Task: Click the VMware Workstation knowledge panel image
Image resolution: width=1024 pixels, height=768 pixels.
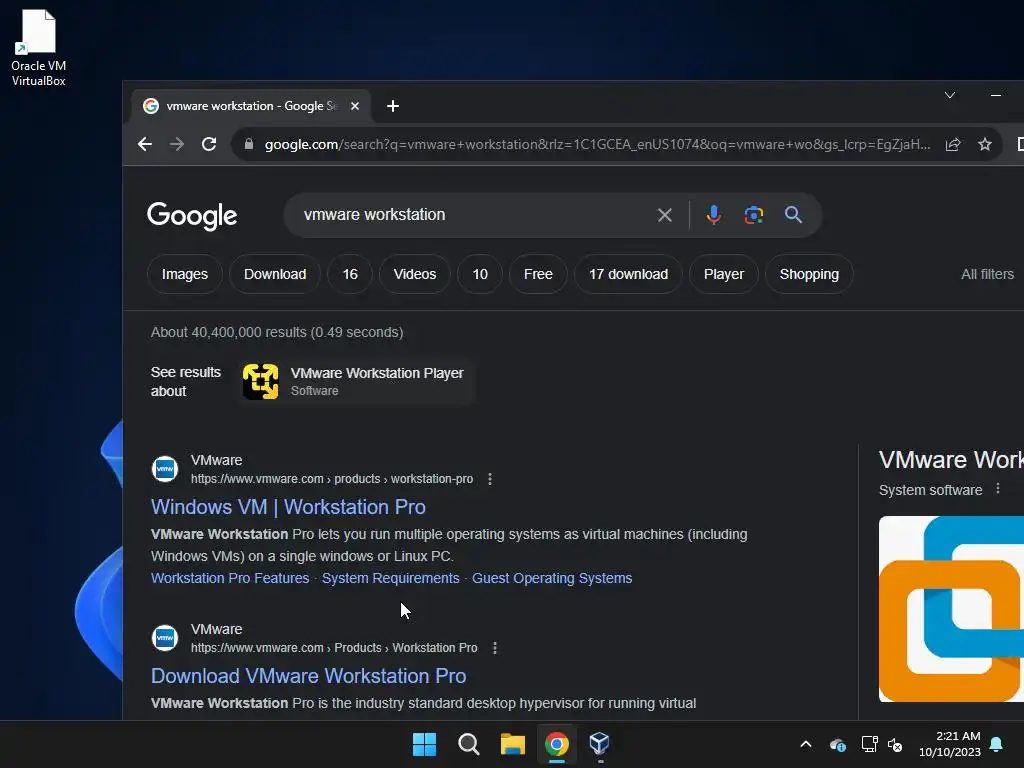Action: (x=952, y=609)
